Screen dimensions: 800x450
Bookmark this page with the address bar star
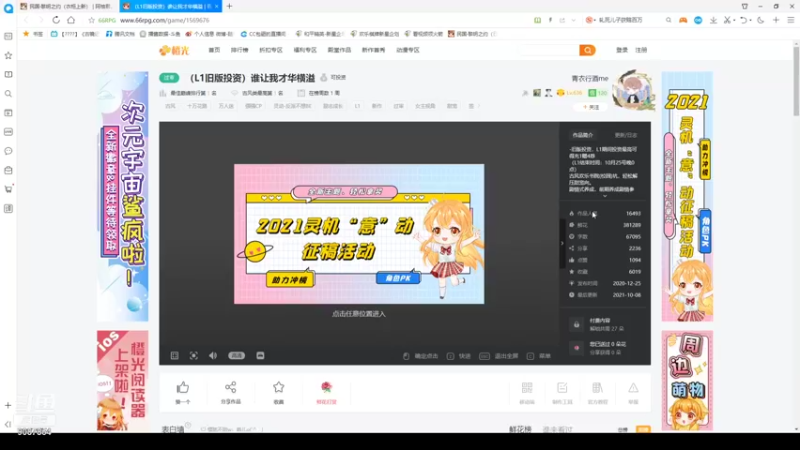coord(91,20)
